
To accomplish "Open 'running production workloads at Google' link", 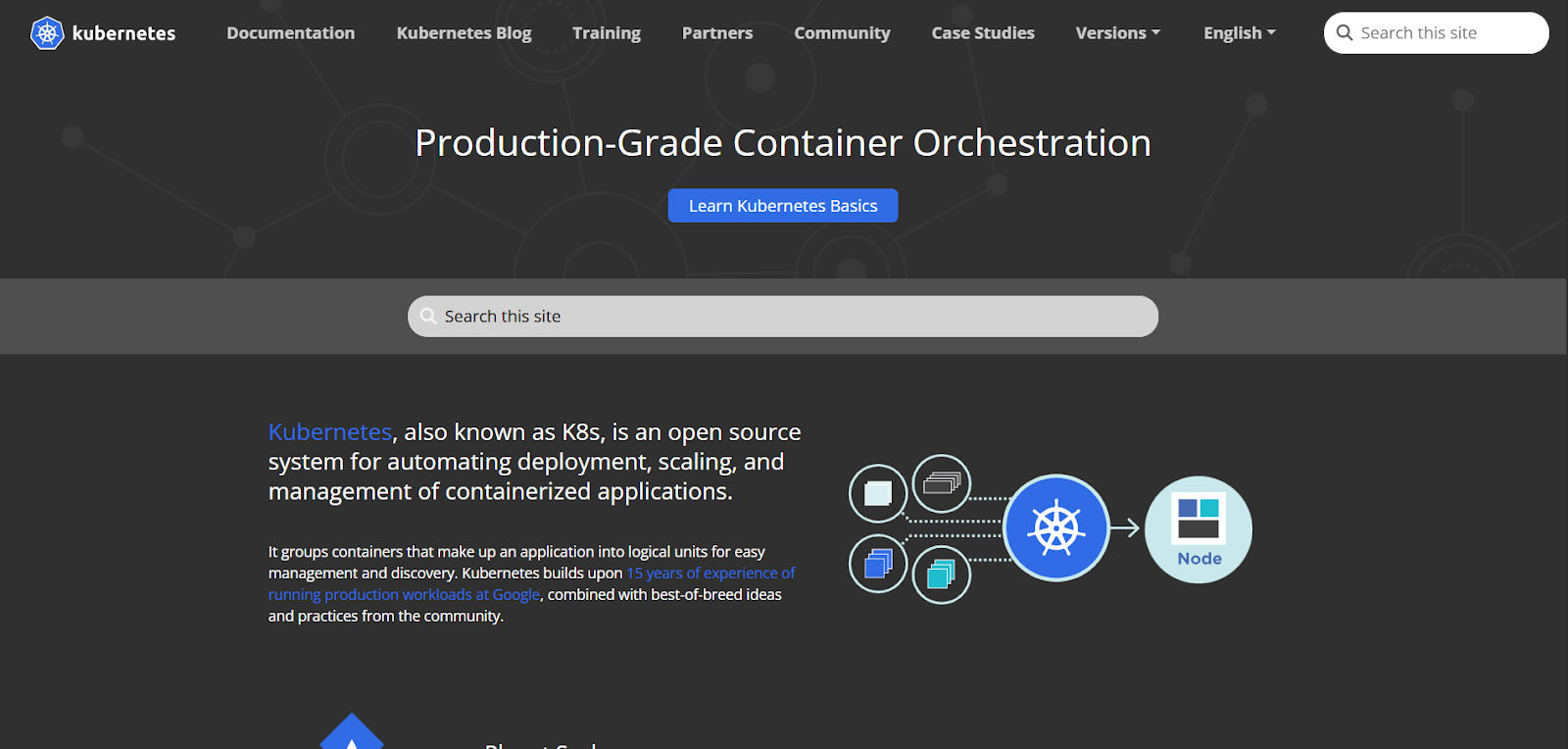I will point(404,595).
